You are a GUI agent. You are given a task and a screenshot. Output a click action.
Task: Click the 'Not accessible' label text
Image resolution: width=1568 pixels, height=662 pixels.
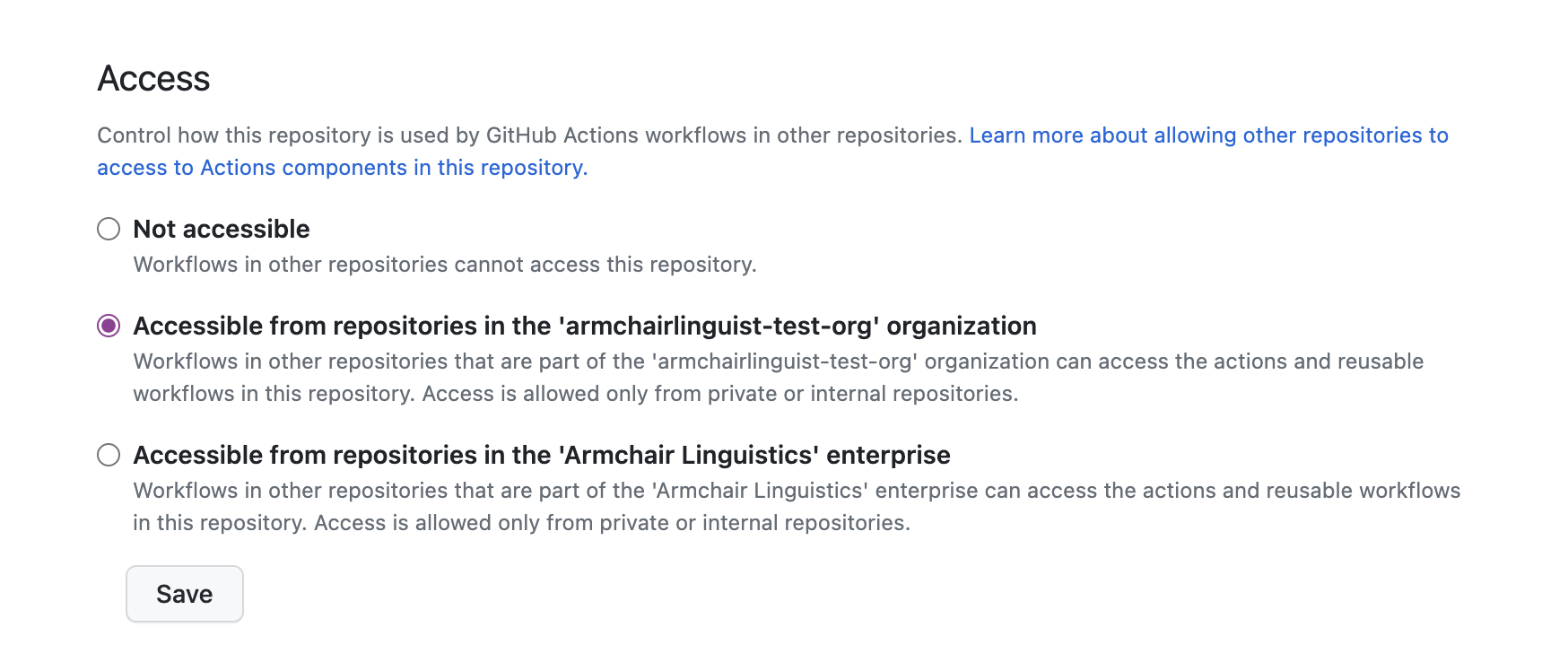coord(221,230)
